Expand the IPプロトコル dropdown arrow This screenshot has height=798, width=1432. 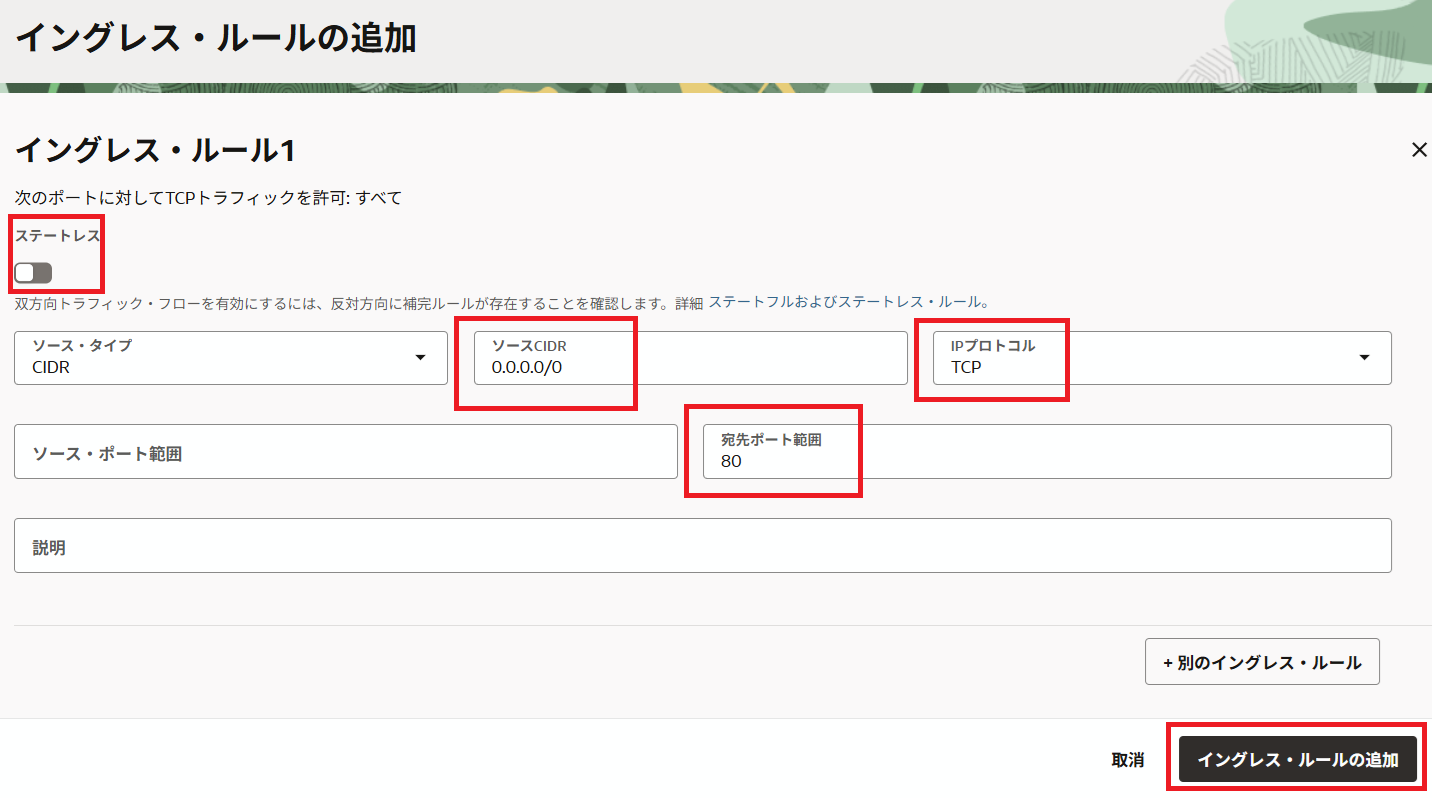(x=1364, y=358)
